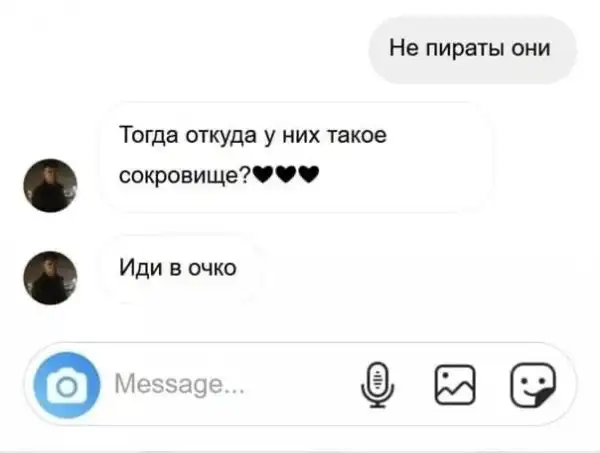The image size is (600, 453).
Task: Click the word "сокровище?" in the received message
Action: click(x=185, y=176)
